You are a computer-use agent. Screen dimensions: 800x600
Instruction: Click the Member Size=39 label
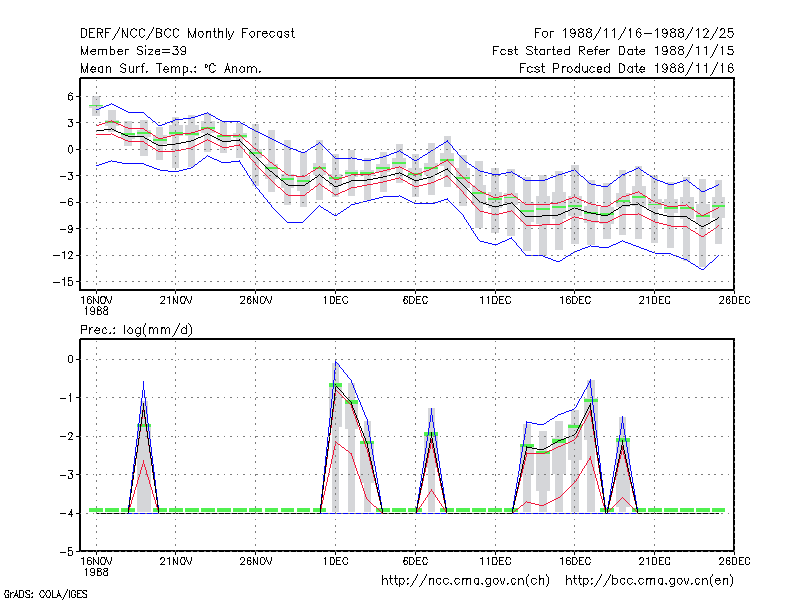133,51
